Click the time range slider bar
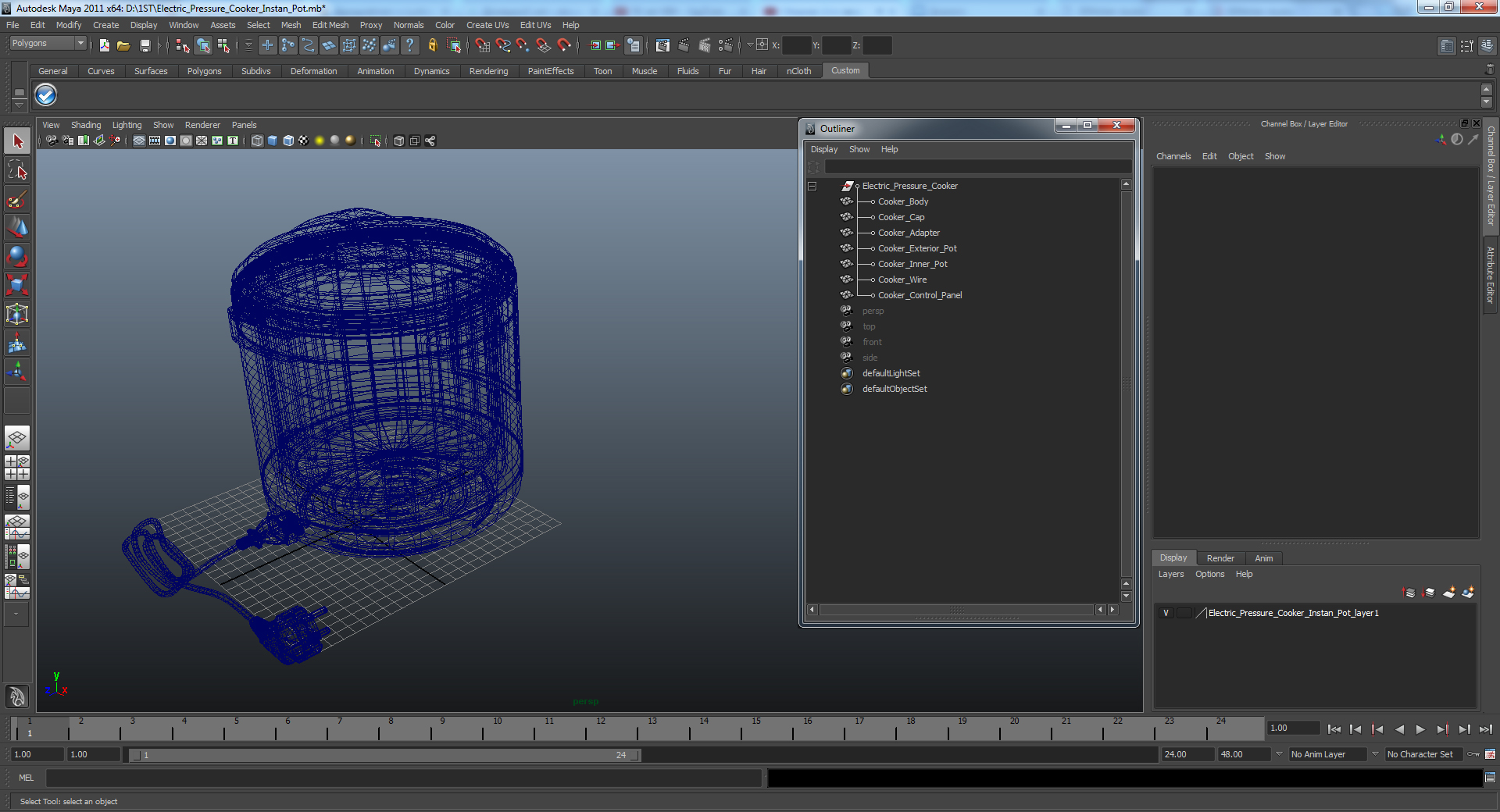Viewport: 1500px width, 812px height. (x=384, y=755)
